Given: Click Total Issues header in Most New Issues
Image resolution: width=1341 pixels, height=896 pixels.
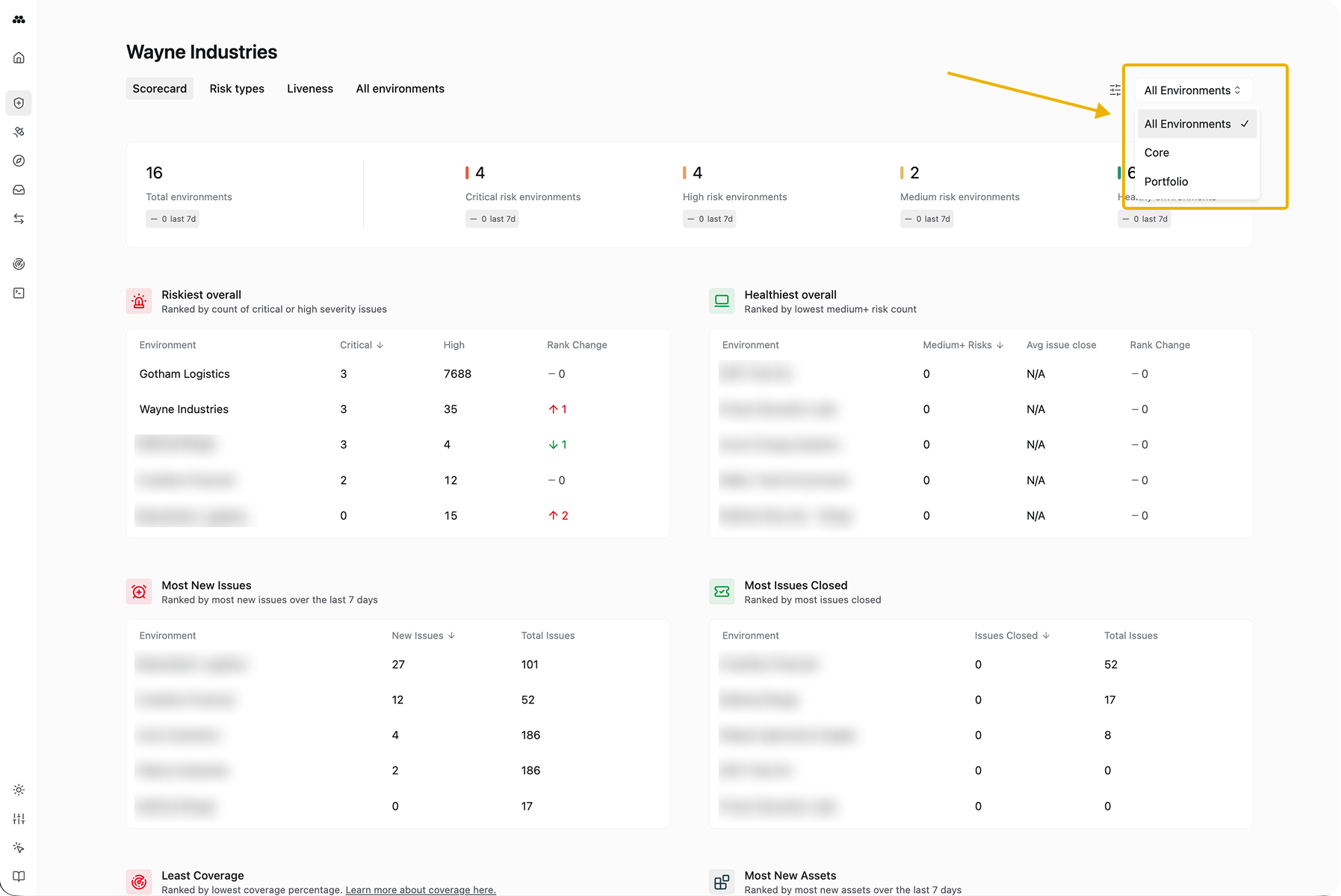Looking at the screenshot, I should point(548,635).
